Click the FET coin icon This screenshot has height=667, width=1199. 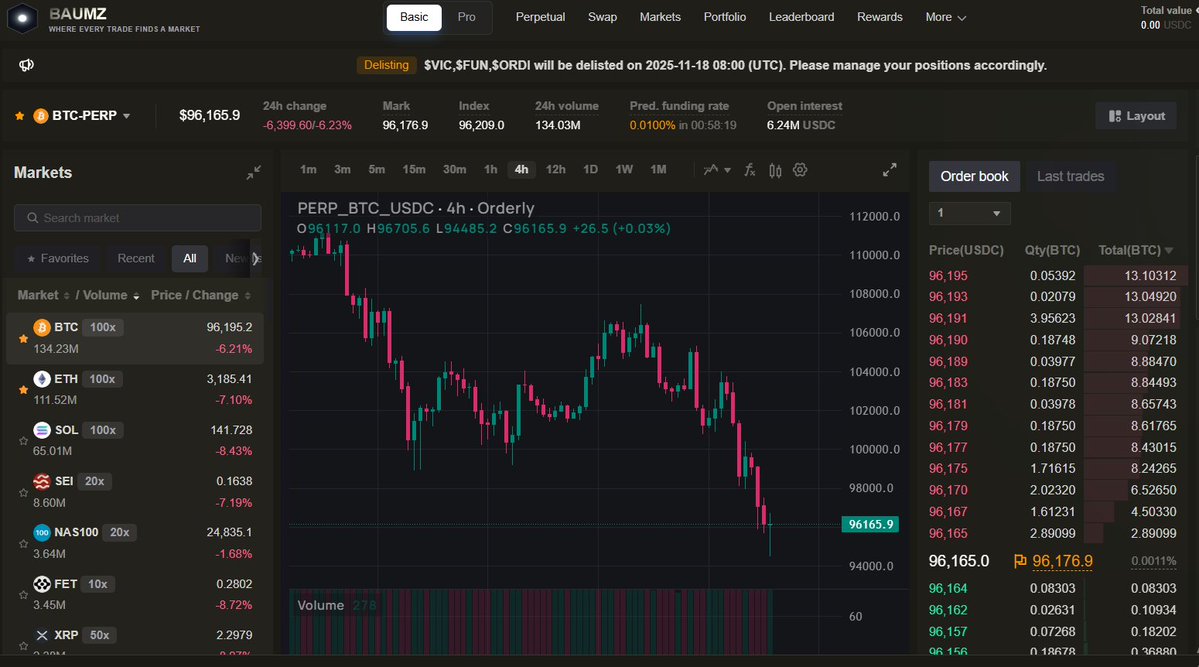42,584
